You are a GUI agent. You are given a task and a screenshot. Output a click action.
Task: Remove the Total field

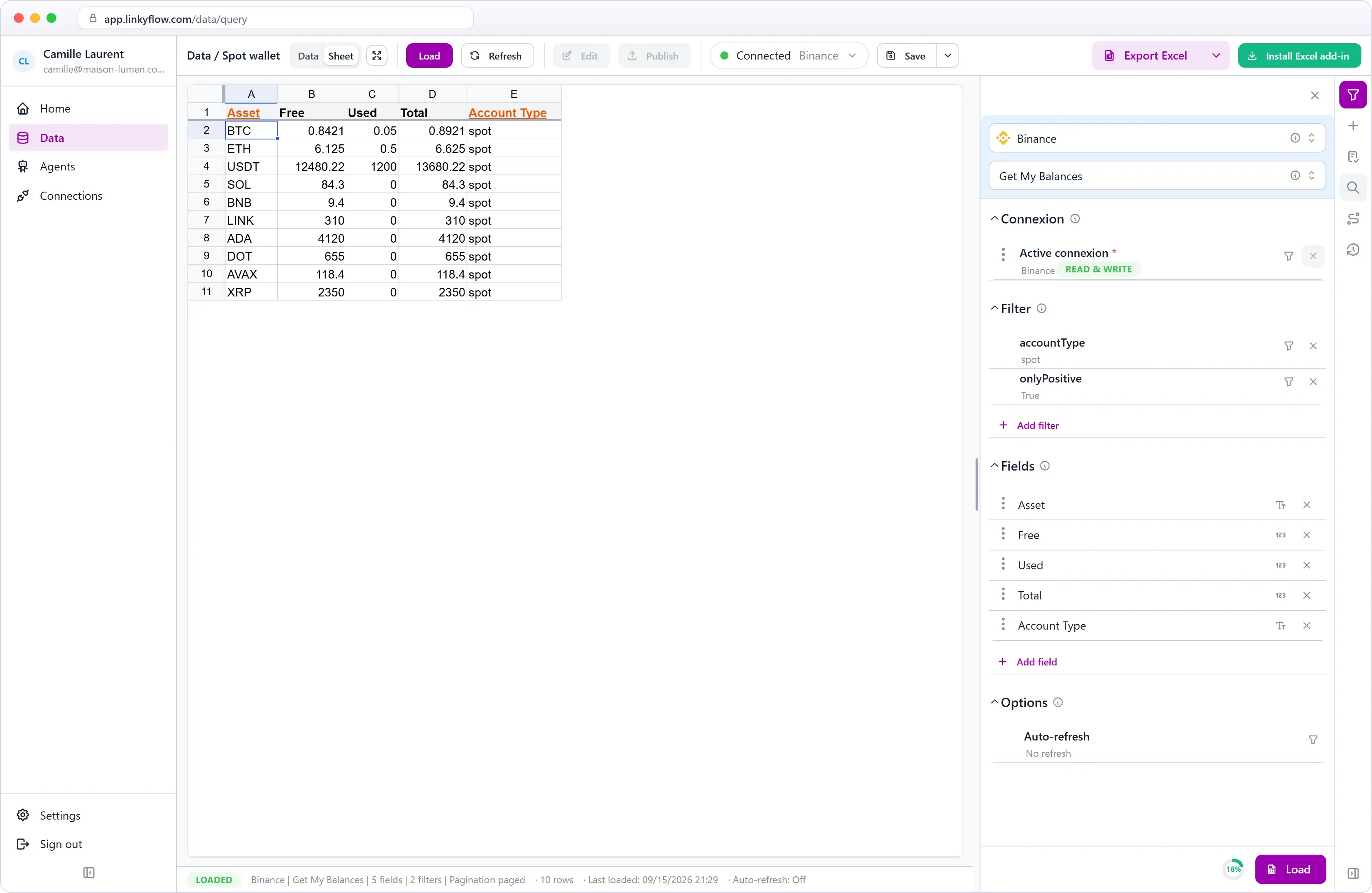(1306, 595)
